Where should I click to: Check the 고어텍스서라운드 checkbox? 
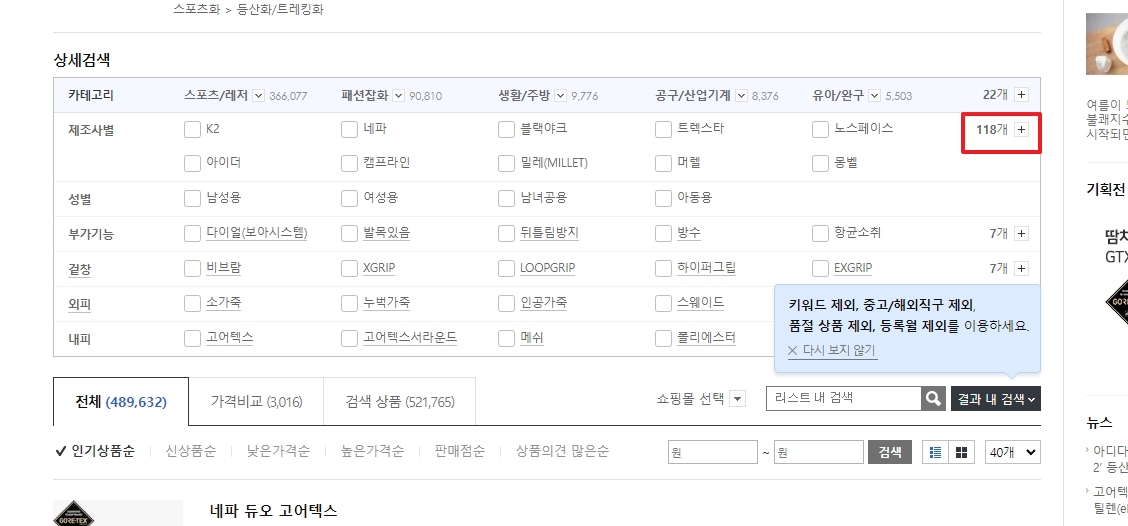point(349,337)
